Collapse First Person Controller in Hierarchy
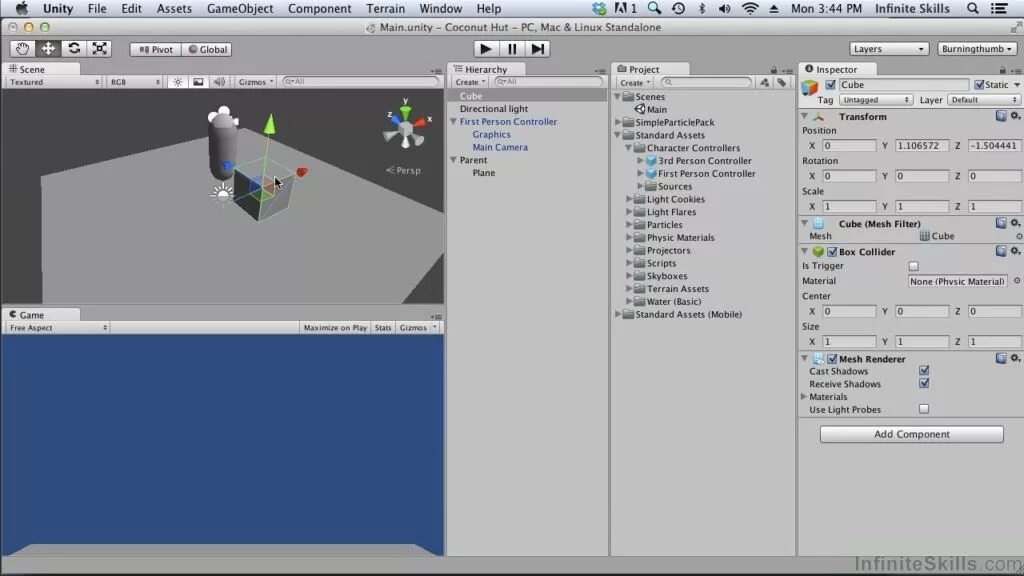The width and height of the screenshot is (1024, 576). (453, 121)
